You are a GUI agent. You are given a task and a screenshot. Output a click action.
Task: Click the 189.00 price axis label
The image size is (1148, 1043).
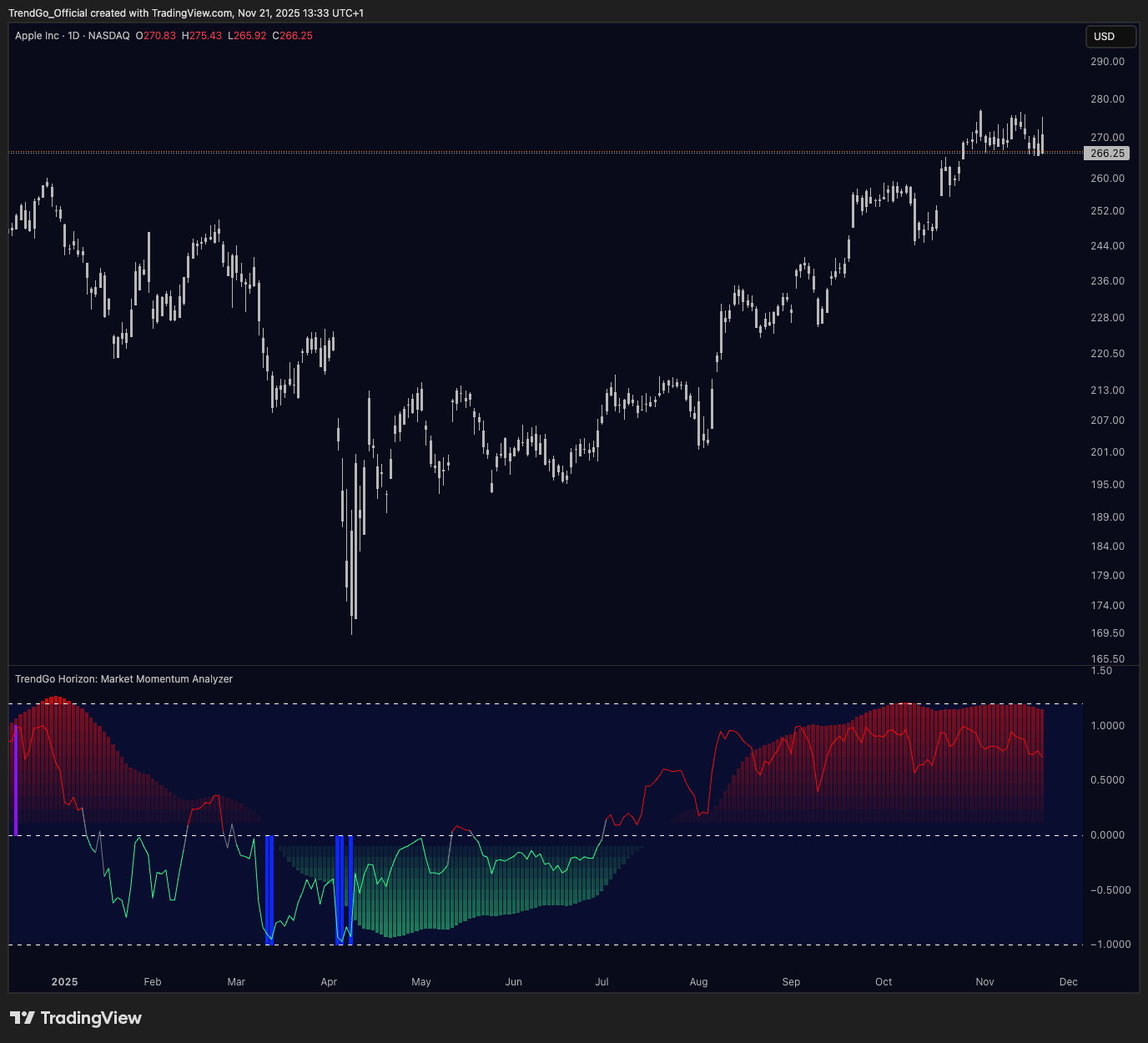[x=1107, y=517]
